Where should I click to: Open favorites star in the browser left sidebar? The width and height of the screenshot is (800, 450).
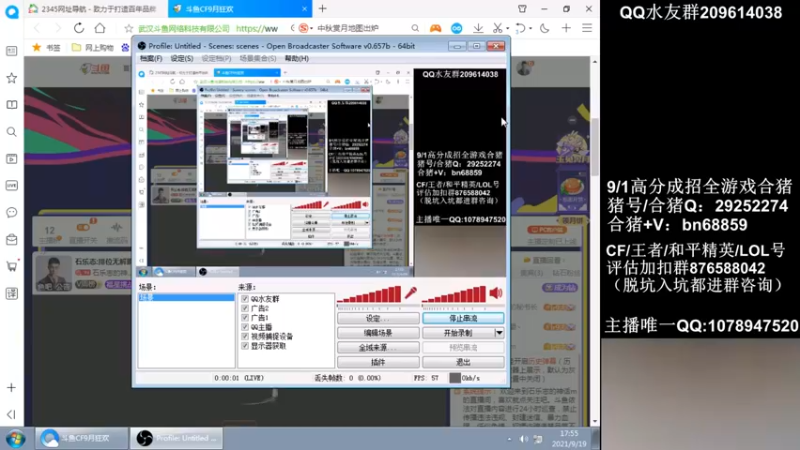[x=11, y=78]
